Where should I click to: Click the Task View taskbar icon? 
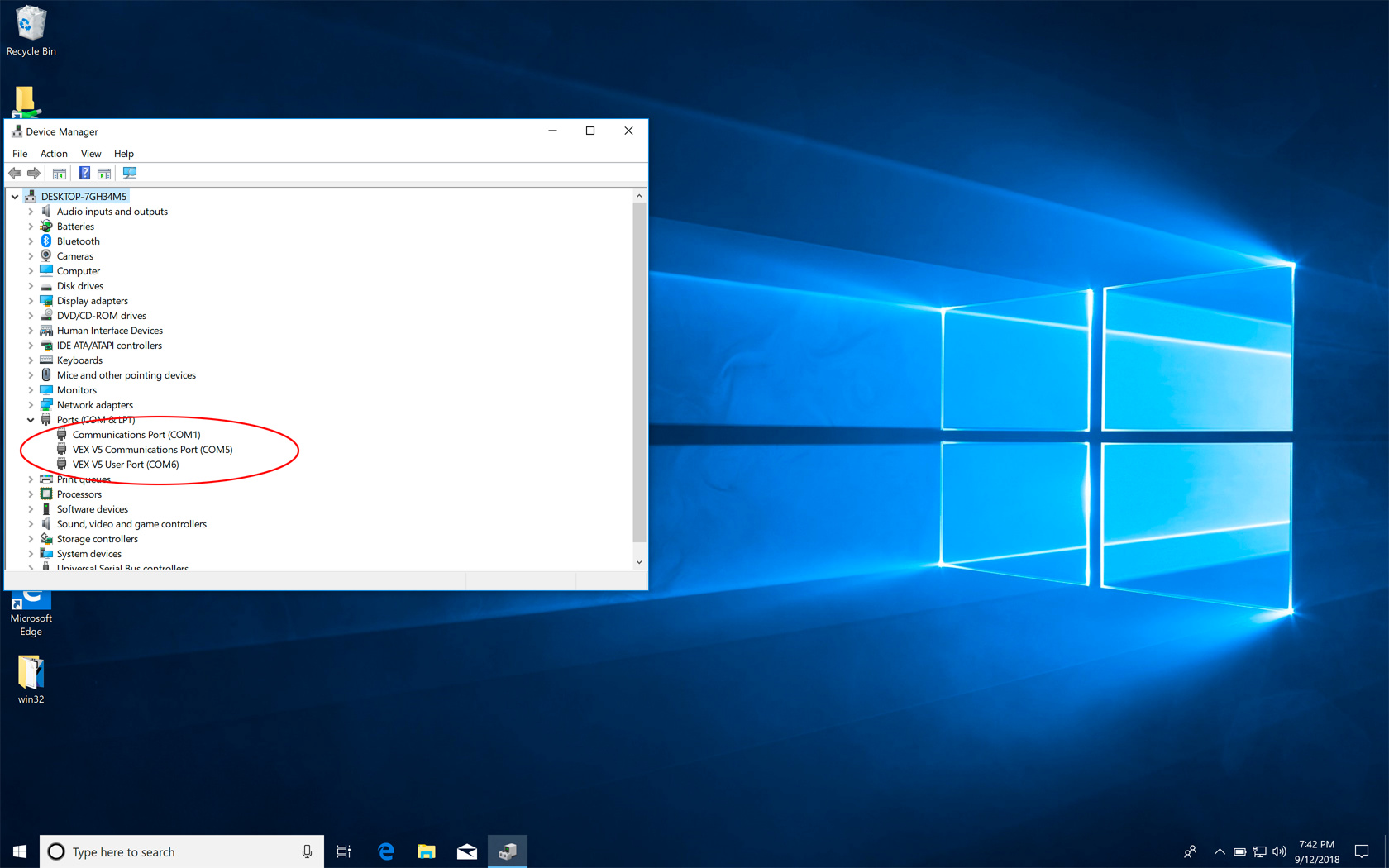(344, 851)
